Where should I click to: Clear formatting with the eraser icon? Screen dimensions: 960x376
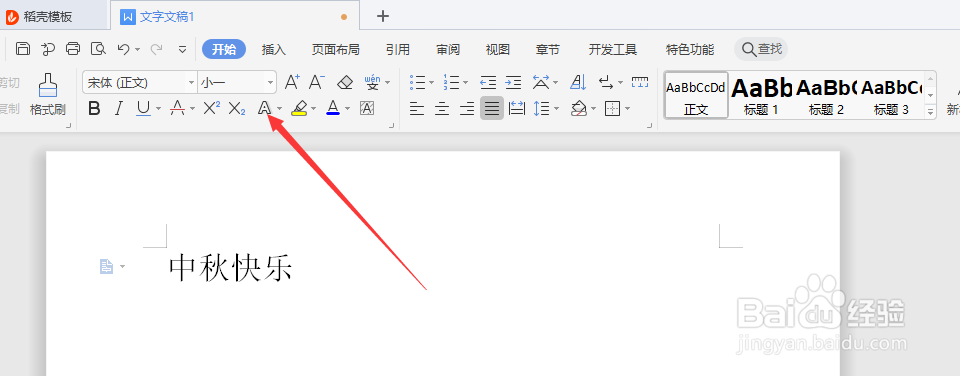pos(345,82)
